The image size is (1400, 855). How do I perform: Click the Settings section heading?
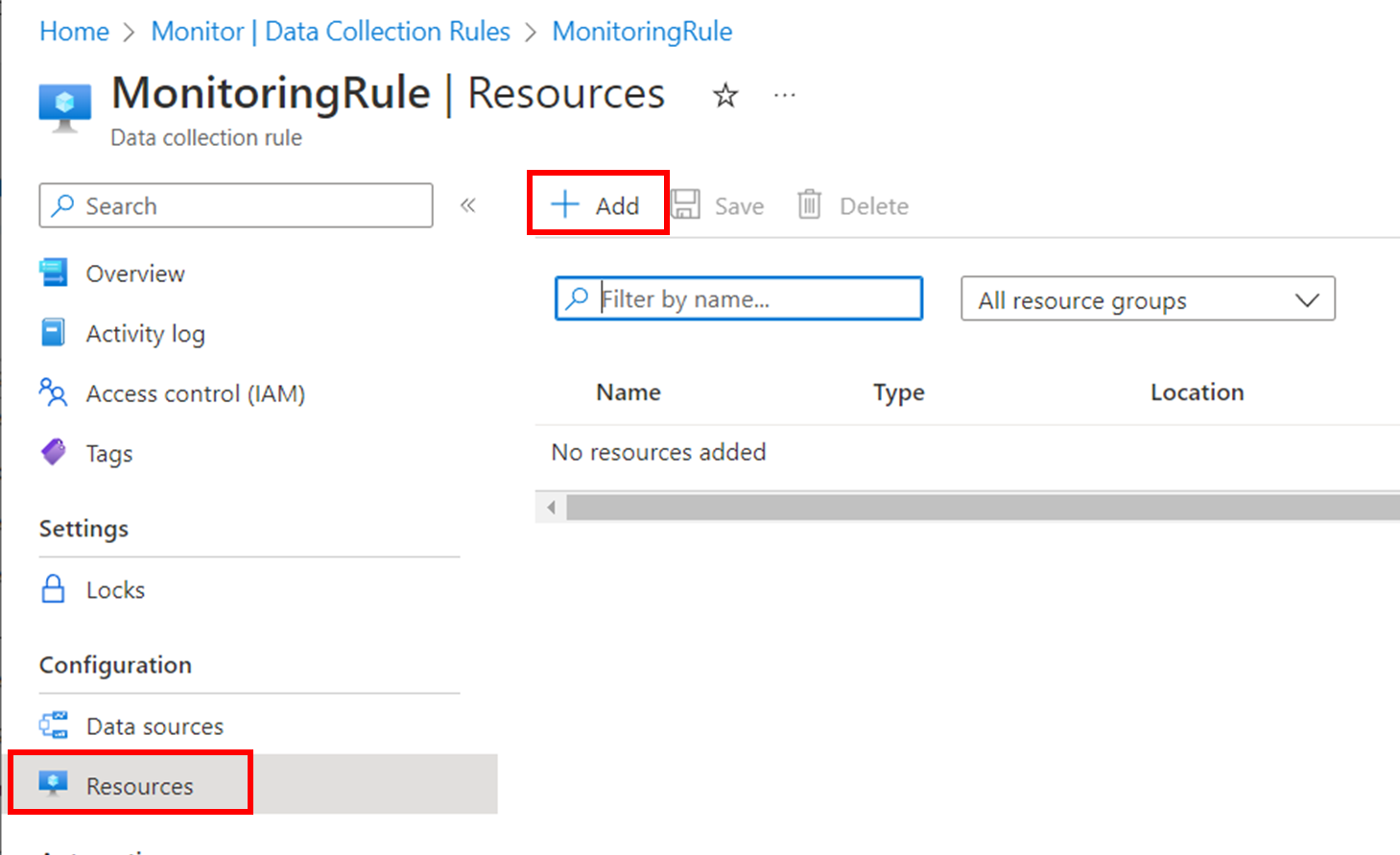coord(83,529)
